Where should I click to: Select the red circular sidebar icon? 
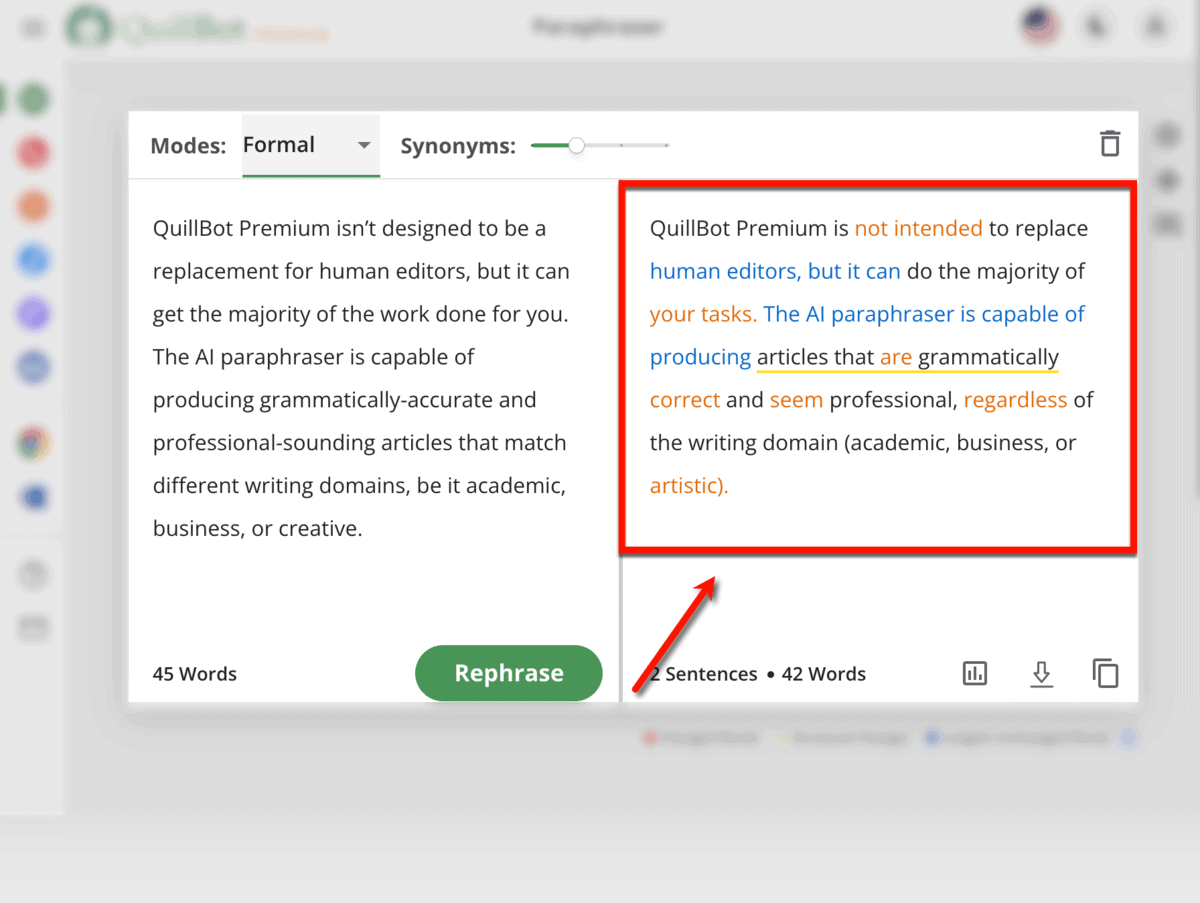[34, 153]
